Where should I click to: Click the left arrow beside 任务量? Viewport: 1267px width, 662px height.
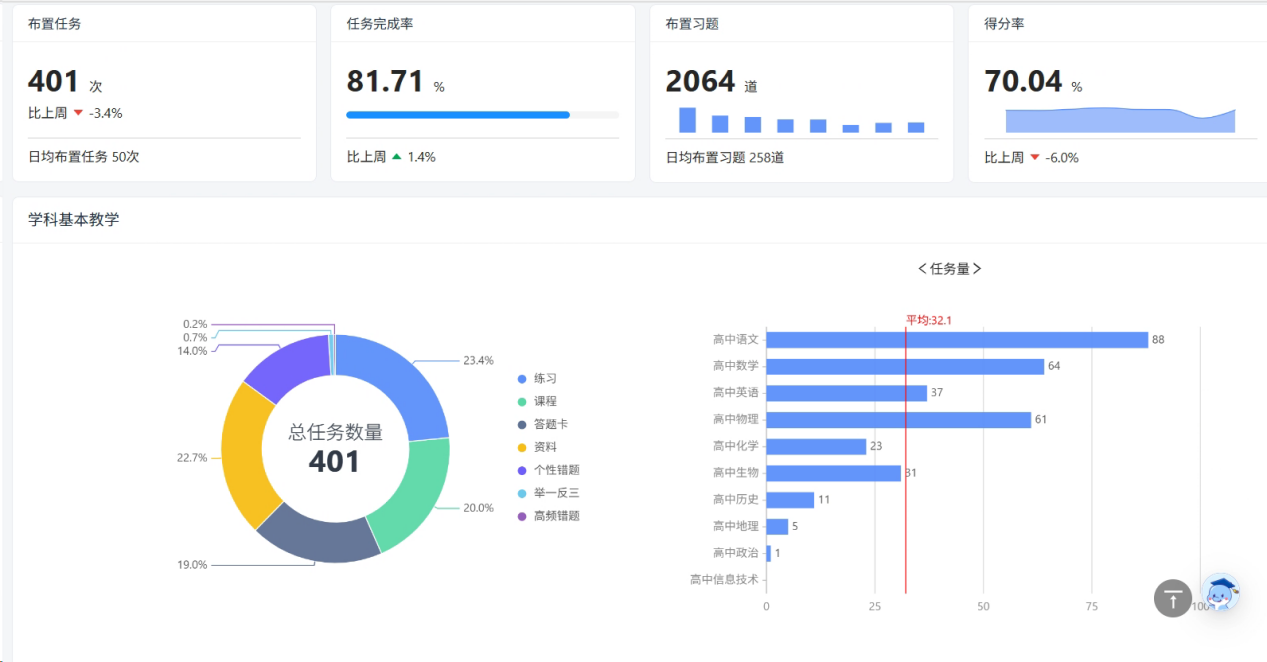tap(922, 269)
